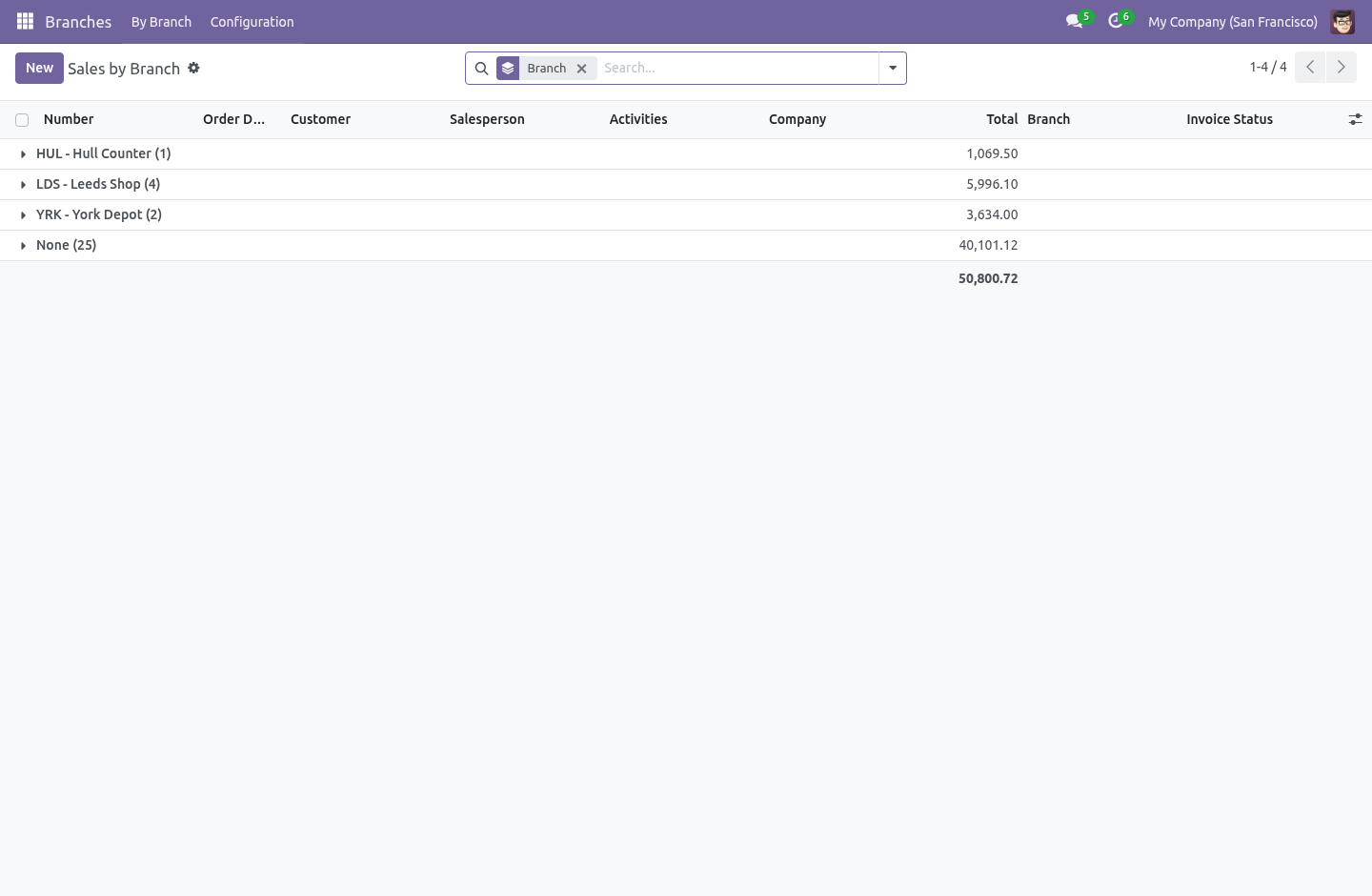Click the Branch group-by layers icon
Image resolution: width=1372 pixels, height=896 pixels.
[508, 69]
